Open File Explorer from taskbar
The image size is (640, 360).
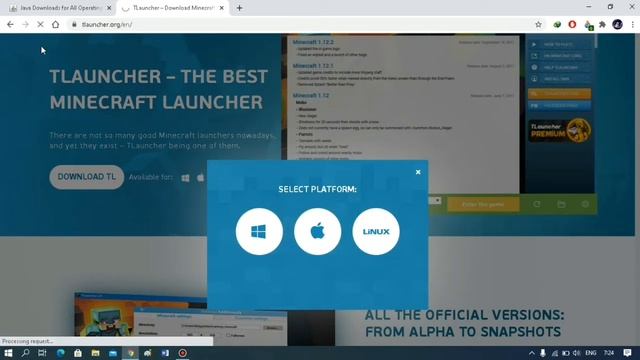96,353
